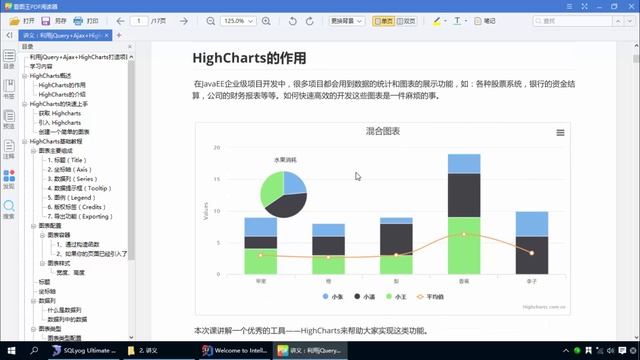Open the change background dropdown
Image resolution: width=640 pixels, height=360 pixels.
tap(346, 21)
